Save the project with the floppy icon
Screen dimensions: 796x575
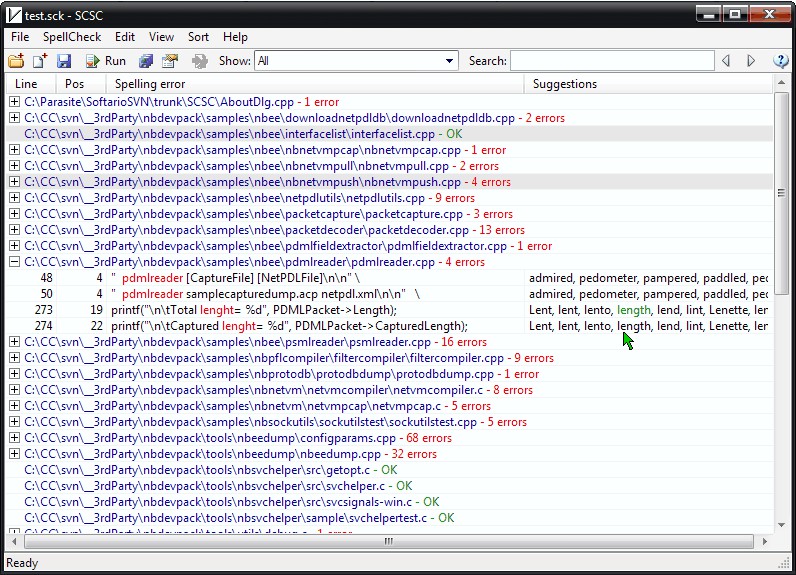tap(63, 61)
